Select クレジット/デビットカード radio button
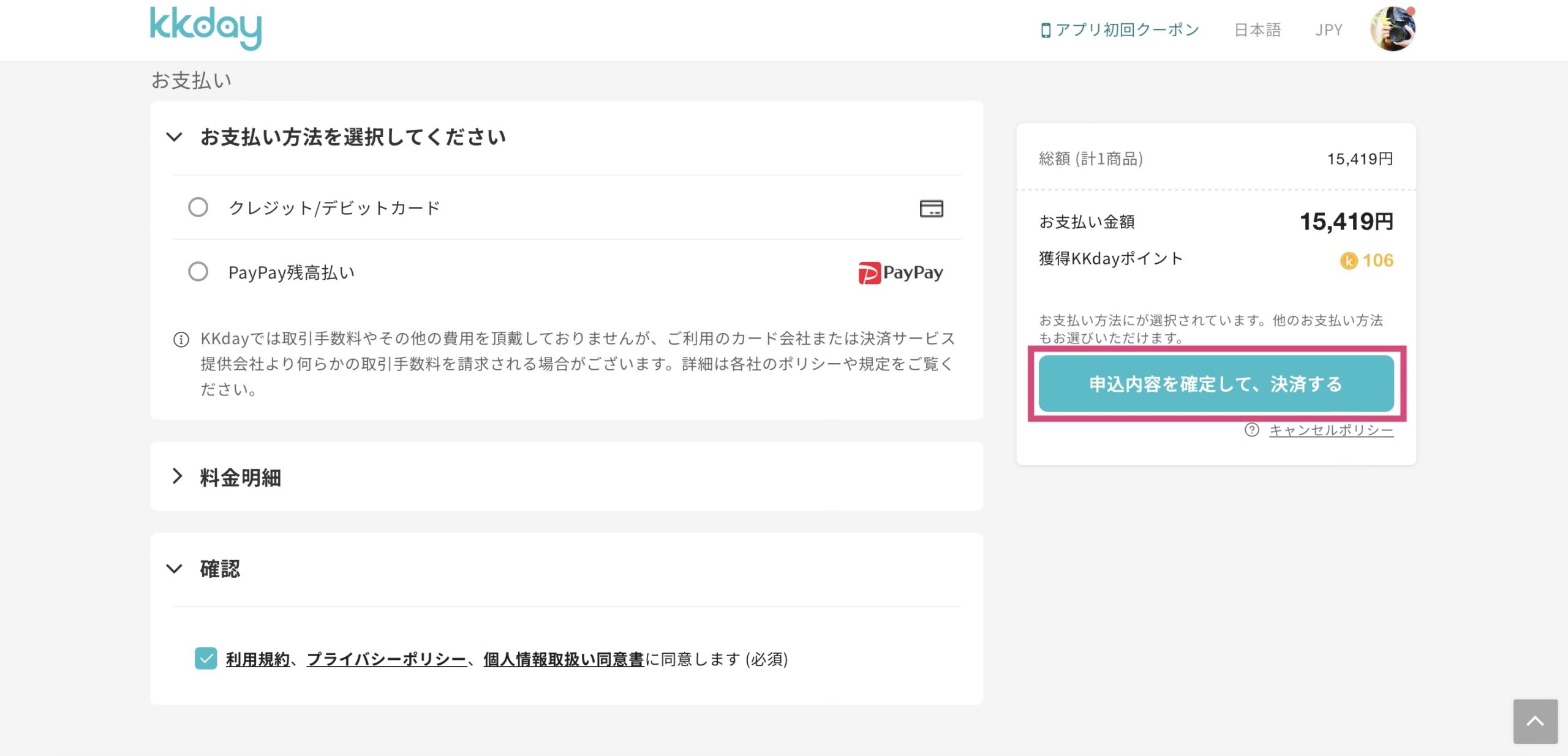Image resolution: width=1568 pixels, height=756 pixels. pyautogui.click(x=198, y=208)
